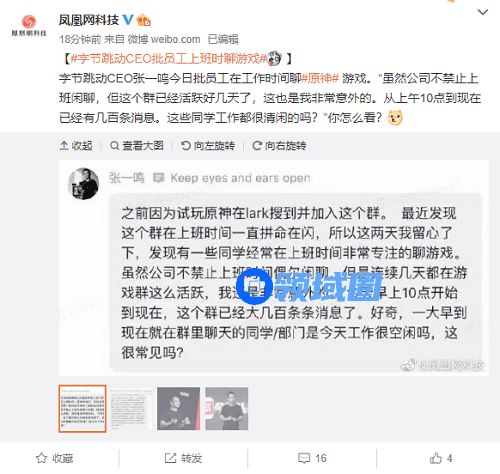Click 转发 to repost
This screenshot has width=500, height=474.
[183, 458]
